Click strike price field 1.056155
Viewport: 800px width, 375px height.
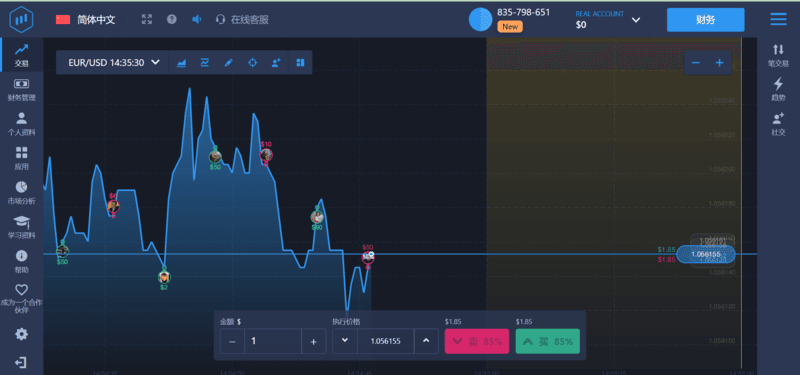pos(386,341)
